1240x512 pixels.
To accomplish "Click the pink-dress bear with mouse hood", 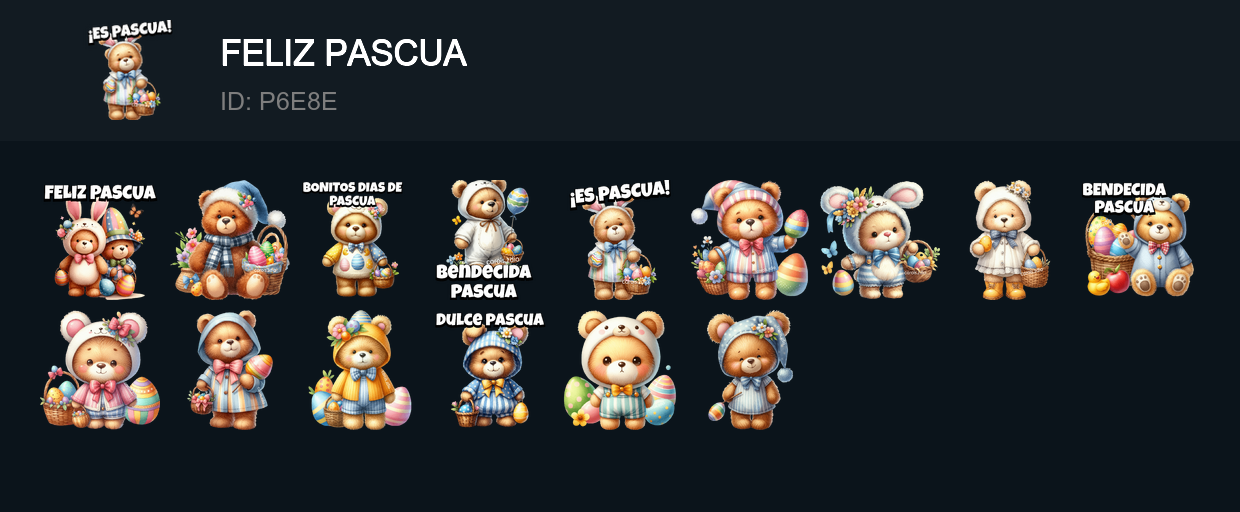I will pyautogui.click(x=100, y=370).
